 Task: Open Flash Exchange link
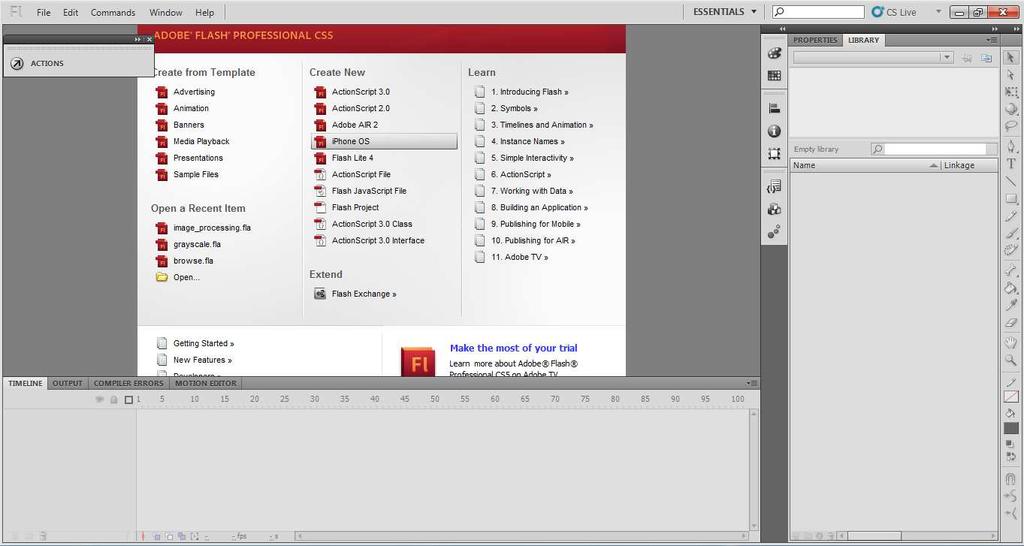[x=364, y=294]
